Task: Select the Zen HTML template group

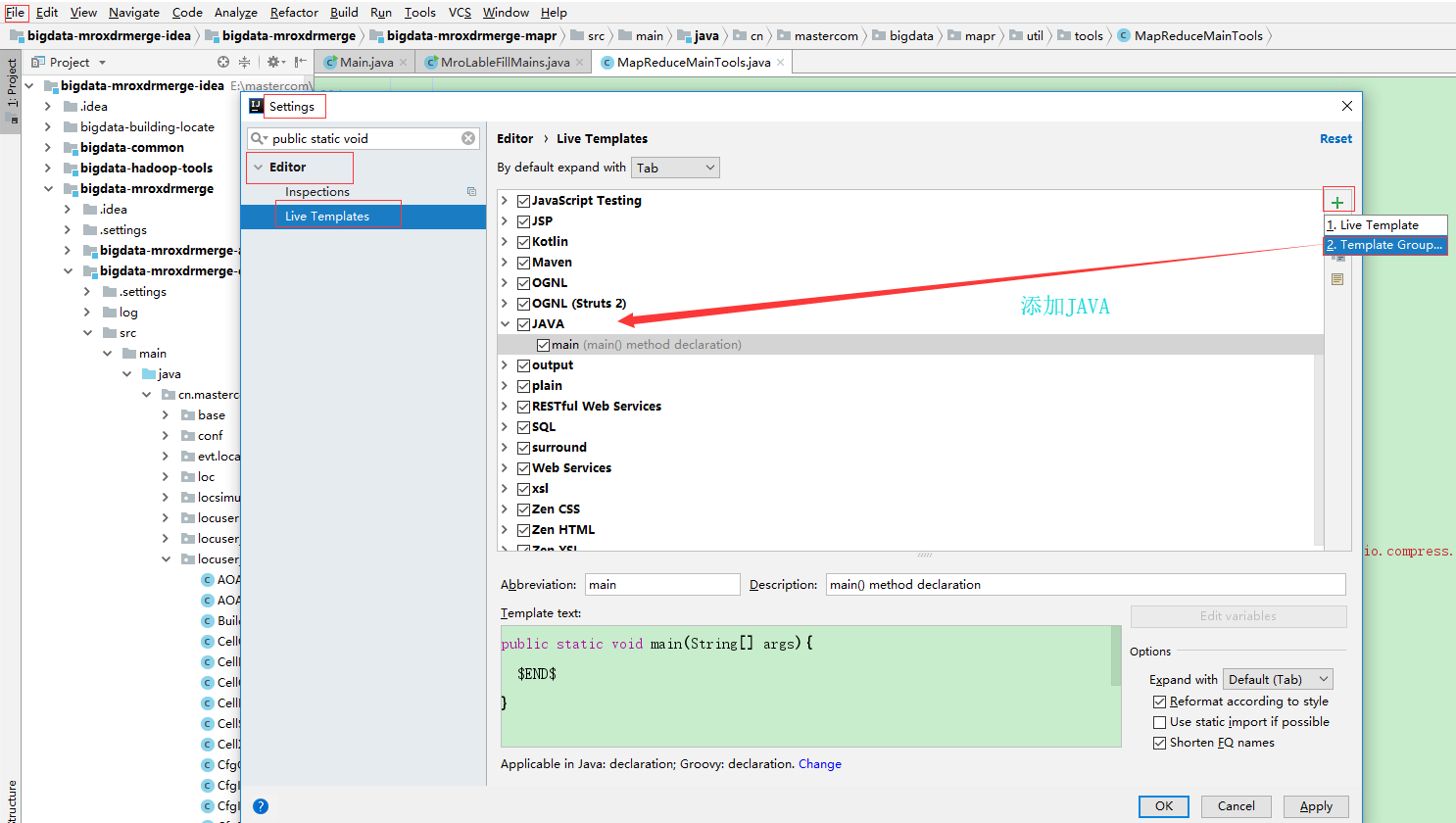Action: click(563, 530)
